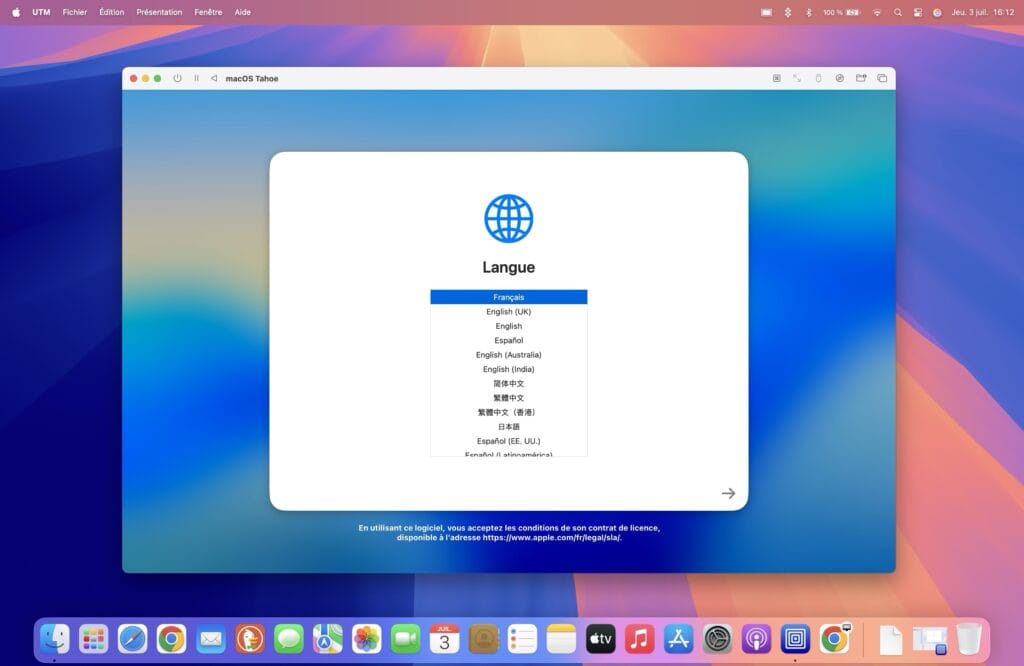1024x666 pixels.
Task: Open the UTM application menu
Action: [41, 12]
